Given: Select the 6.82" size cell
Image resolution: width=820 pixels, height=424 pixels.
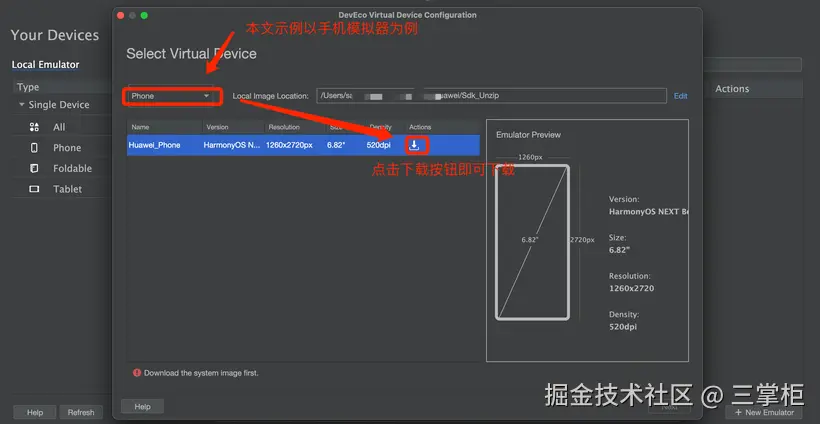Looking at the screenshot, I should (336, 145).
